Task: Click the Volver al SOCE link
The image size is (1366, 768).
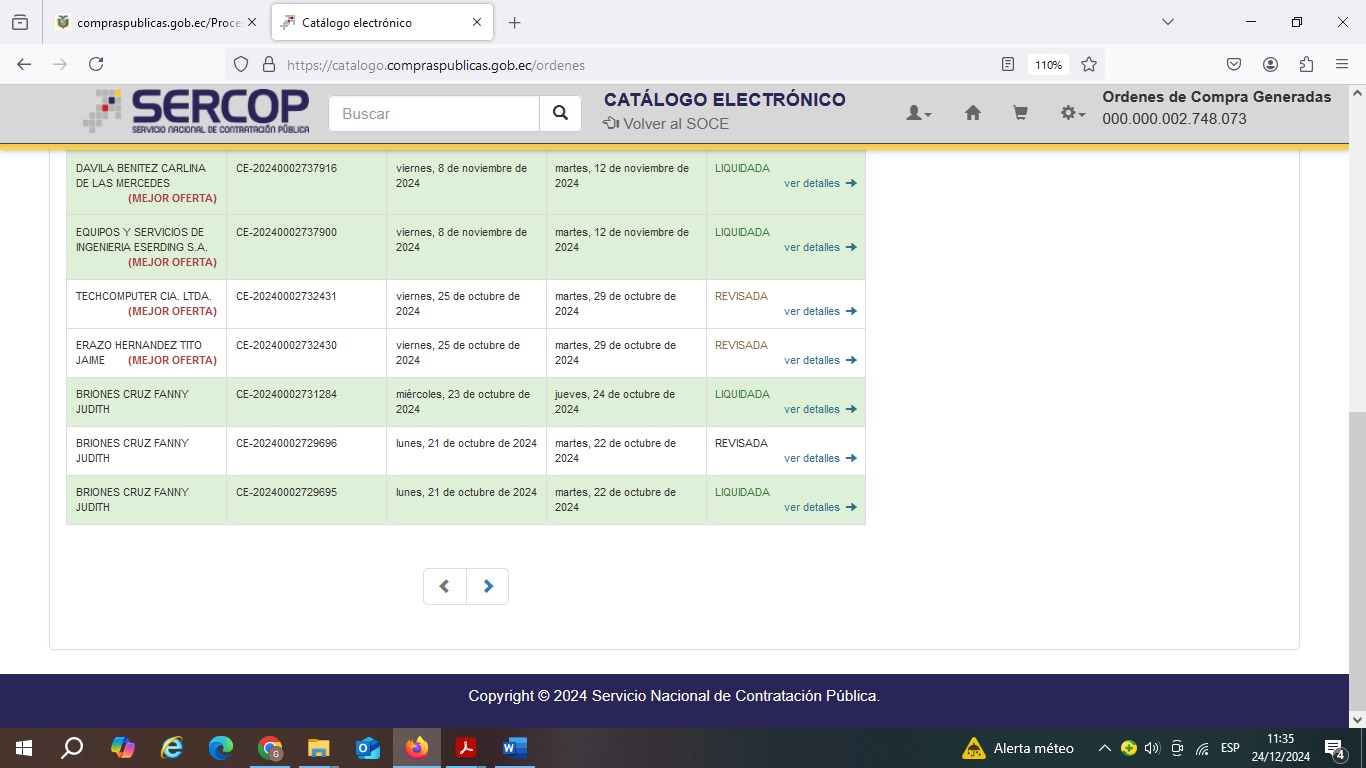Action: tap(666, 124)
